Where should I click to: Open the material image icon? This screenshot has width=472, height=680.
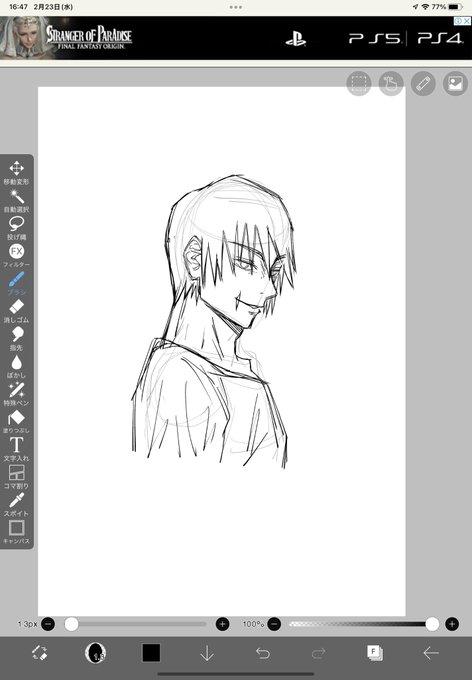pos(455,83)
